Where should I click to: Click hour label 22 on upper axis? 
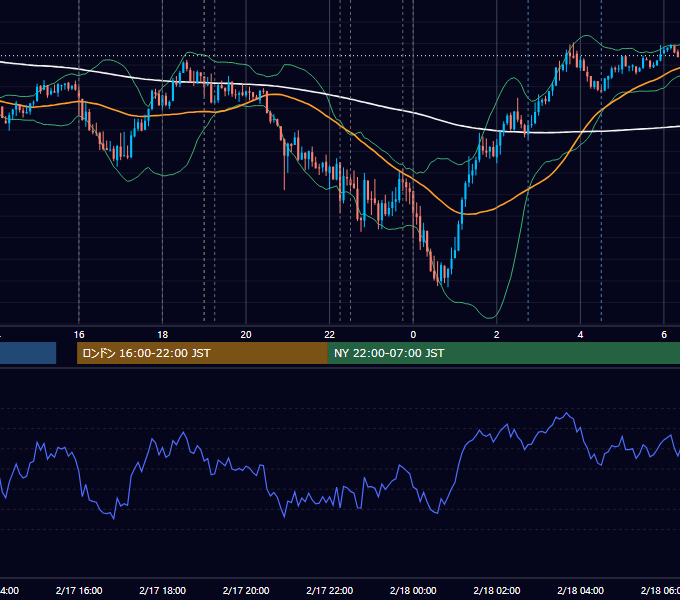click(x=330, y=335)
